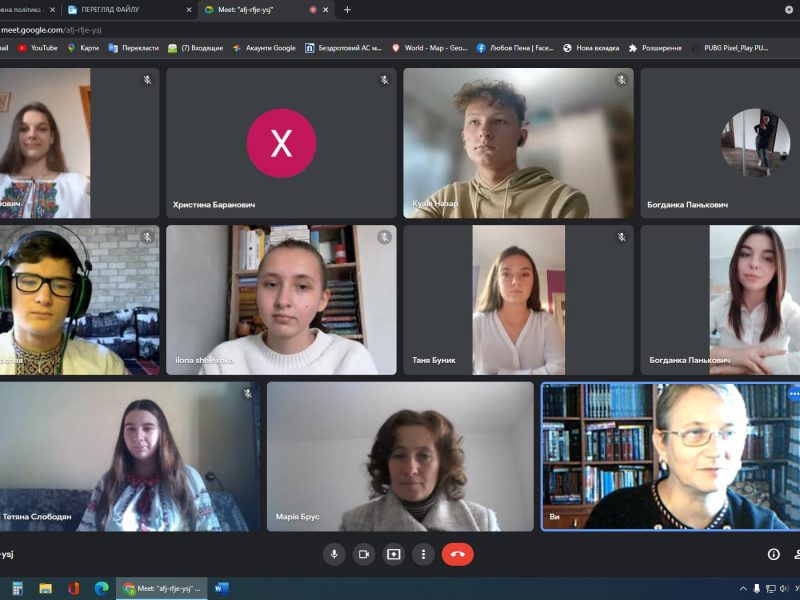The width and height of the screenshot is (800, 600).
Task: Click the present screen button
Action: (x=394, y=554)
